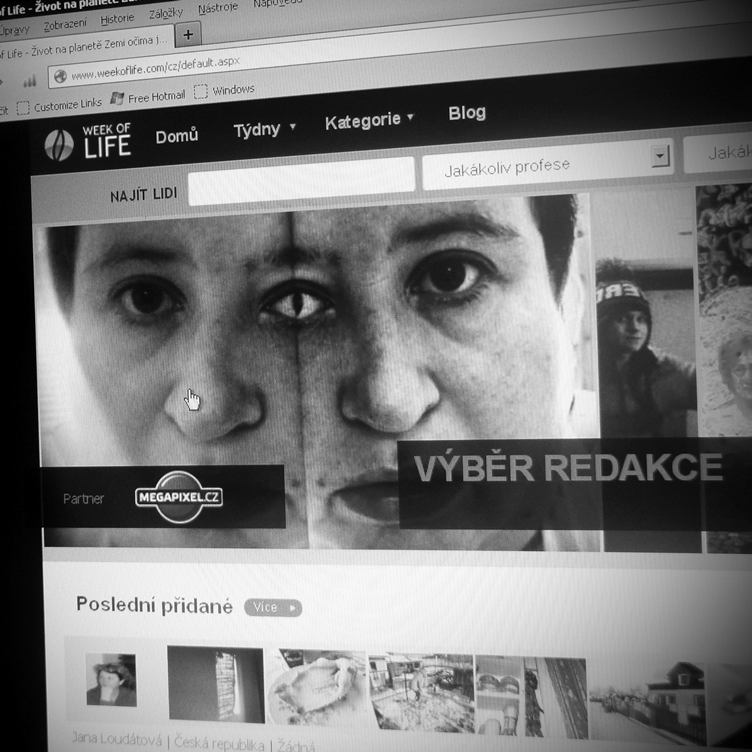Click the Výběr redakce banner
The height and width of the screenshot is (752, 752).
point(575,484)
